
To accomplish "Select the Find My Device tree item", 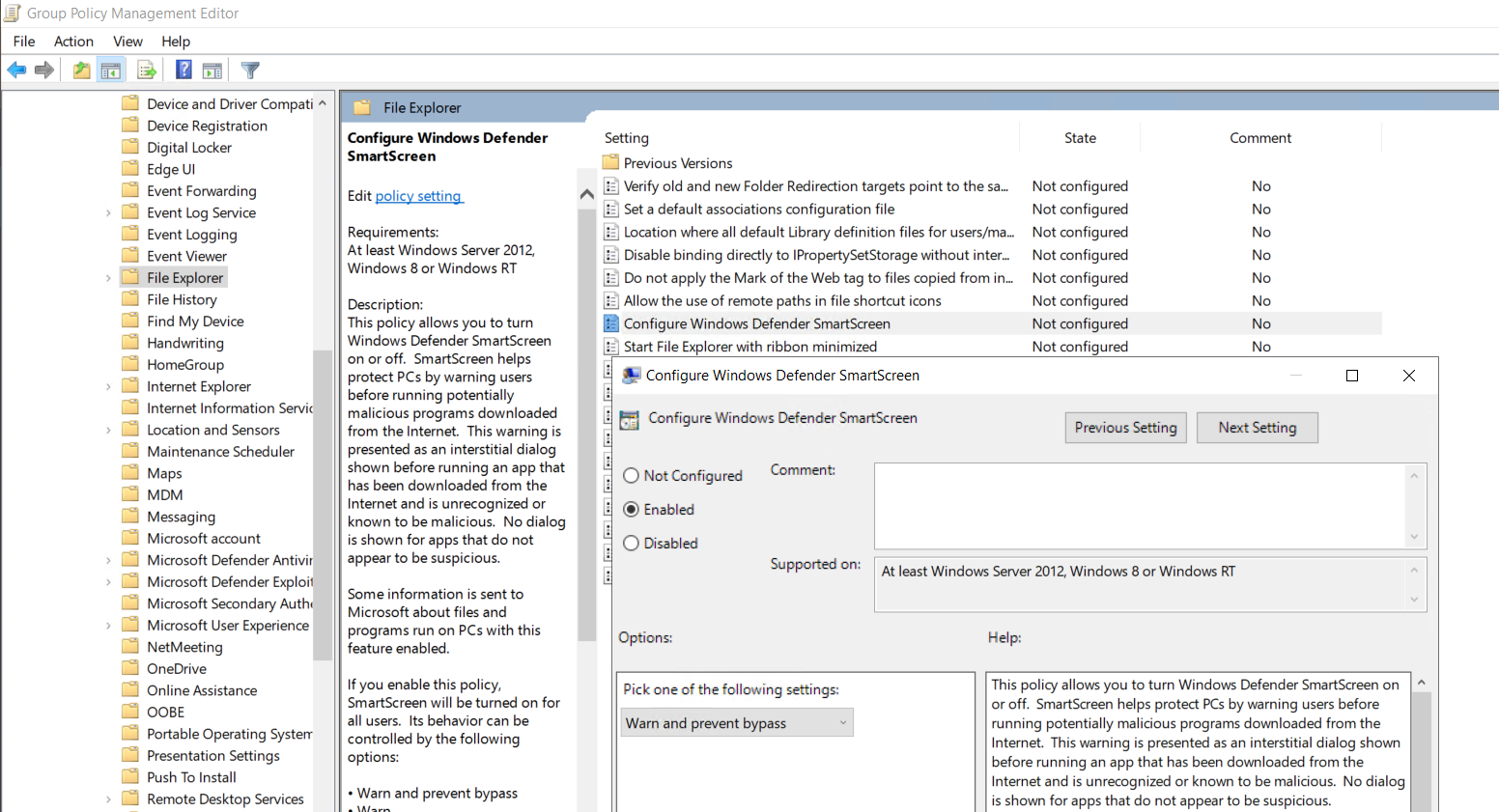I will [x=195, y=321].
